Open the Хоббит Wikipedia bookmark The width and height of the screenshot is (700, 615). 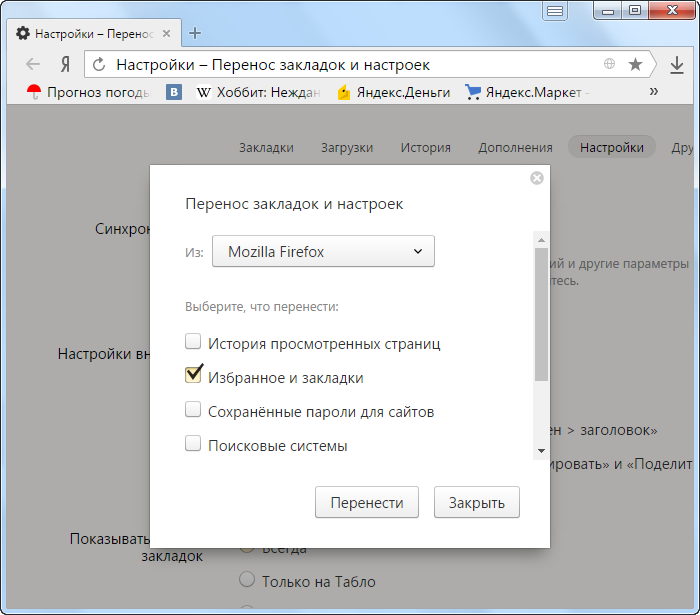tap(259, 92)
